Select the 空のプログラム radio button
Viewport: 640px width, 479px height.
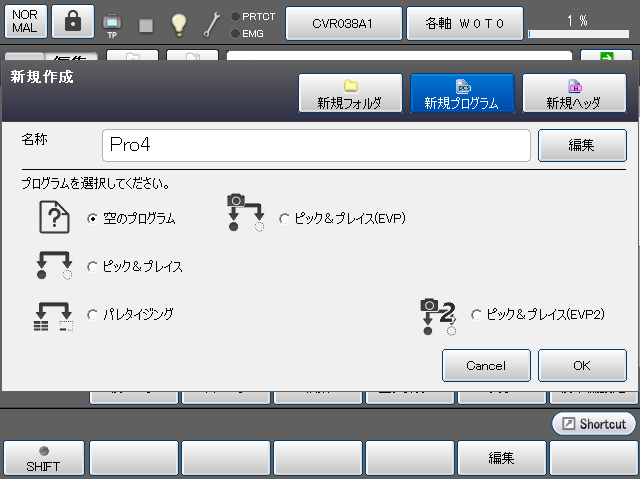[x=93, y=219]
